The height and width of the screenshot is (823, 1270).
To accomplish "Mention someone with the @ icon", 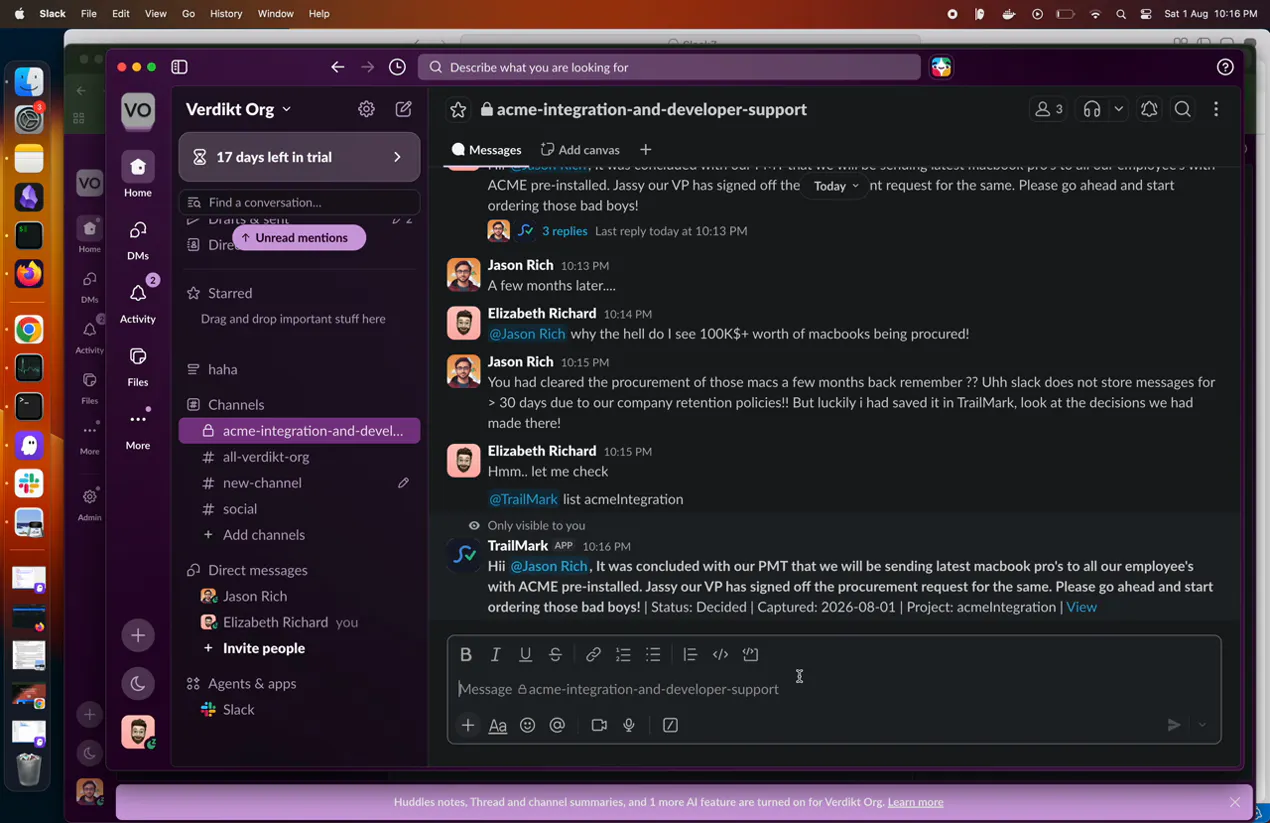I will click(x=557, y=725).
